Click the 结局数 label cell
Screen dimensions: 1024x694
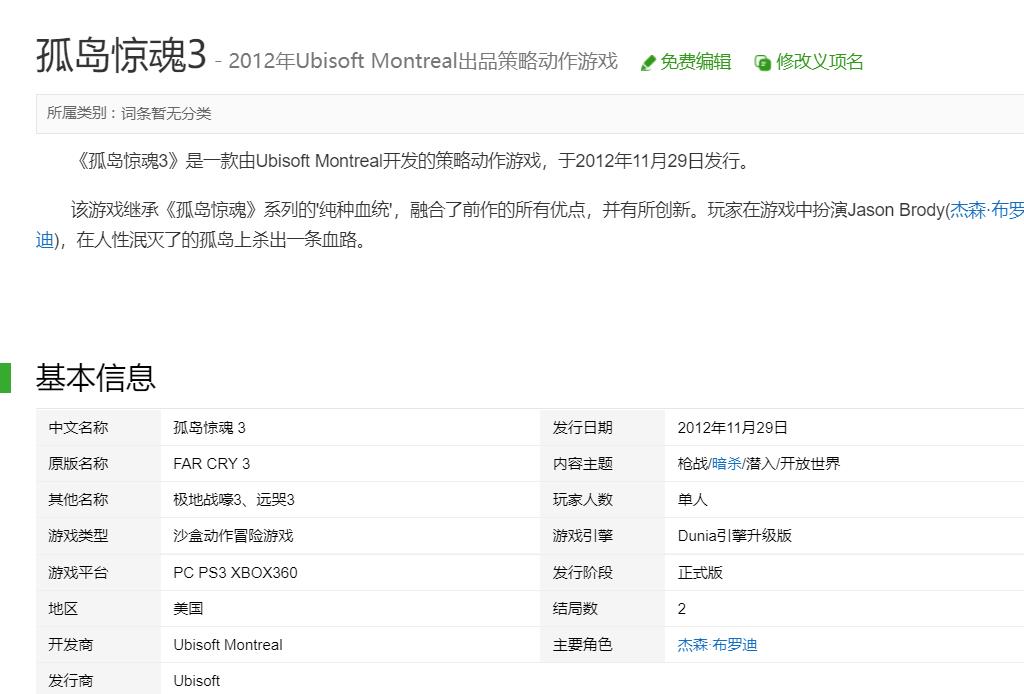pyautogui.click(x=602, y=608)
